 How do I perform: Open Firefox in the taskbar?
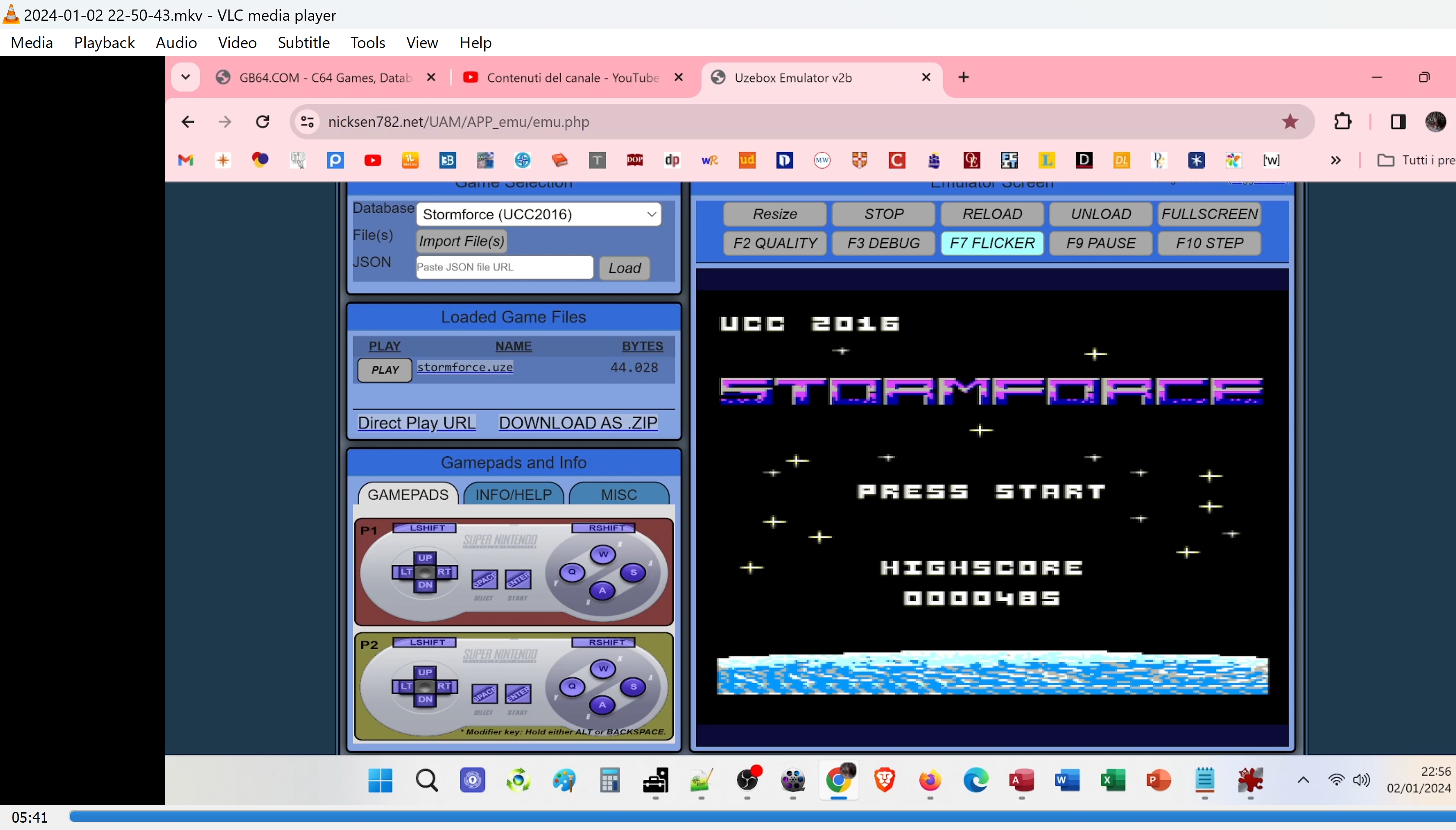click(930, 780)
